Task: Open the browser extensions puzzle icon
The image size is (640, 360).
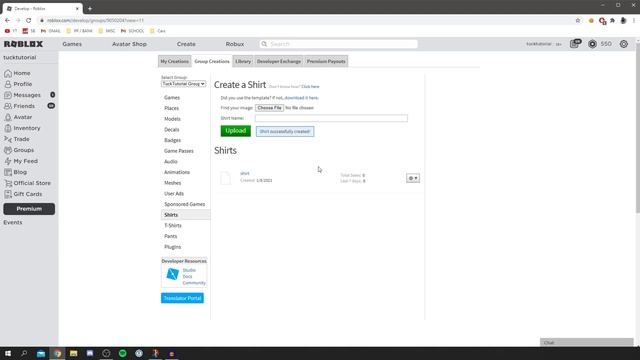Action: tap(612, 20)
